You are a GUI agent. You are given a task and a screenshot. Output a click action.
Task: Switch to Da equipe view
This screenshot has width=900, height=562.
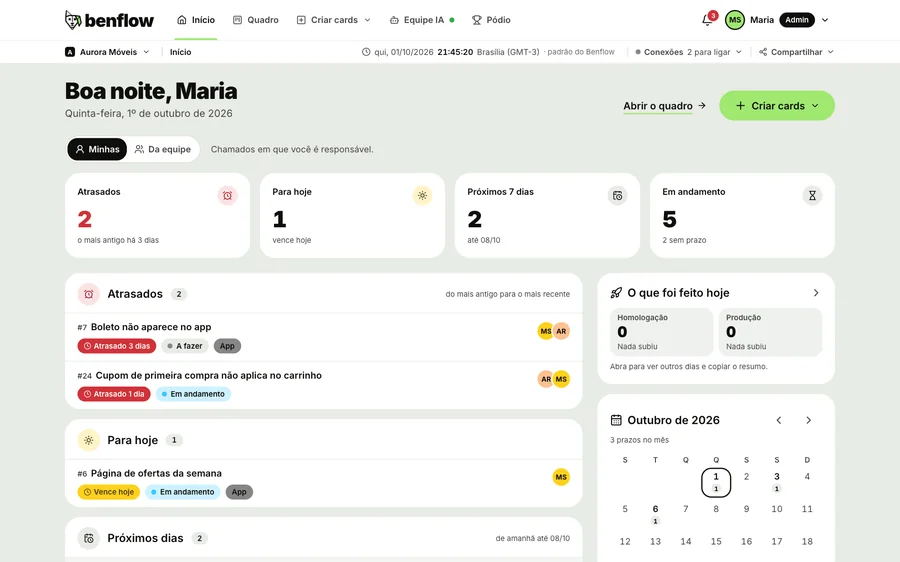coord(162,149)
